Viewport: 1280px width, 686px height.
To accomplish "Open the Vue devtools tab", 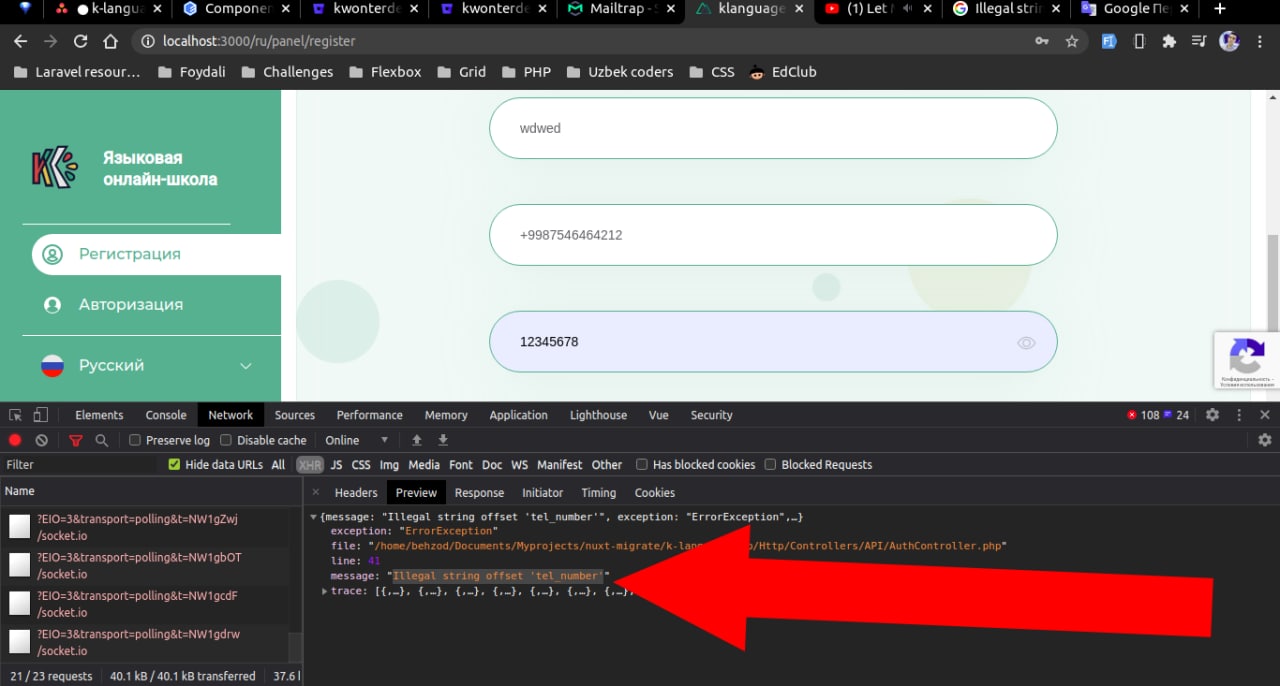I will click(658, 415).
